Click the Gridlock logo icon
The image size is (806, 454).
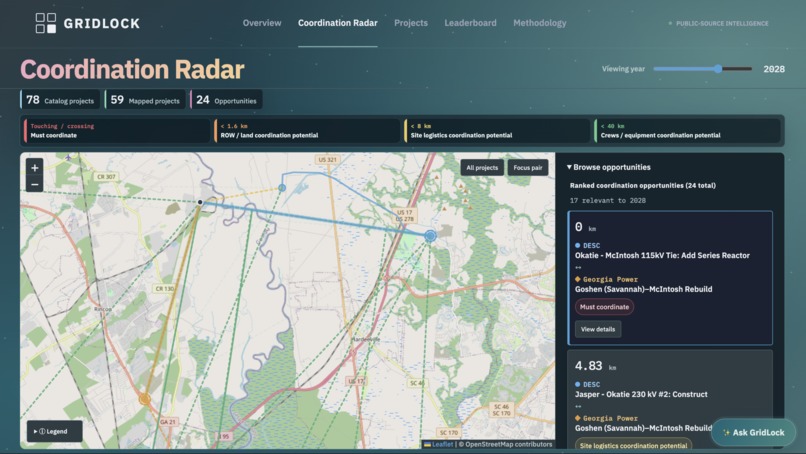[46, 23]
